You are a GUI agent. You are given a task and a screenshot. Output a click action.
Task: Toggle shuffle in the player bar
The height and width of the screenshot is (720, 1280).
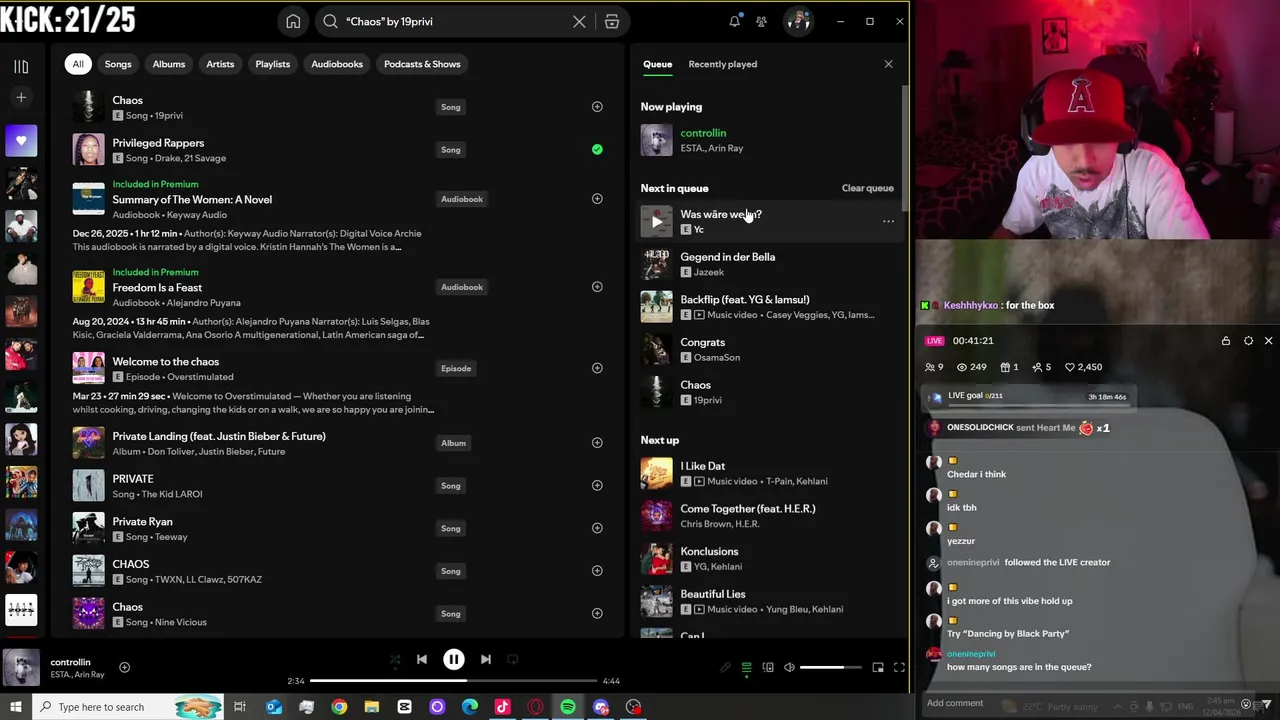point(394,660)
